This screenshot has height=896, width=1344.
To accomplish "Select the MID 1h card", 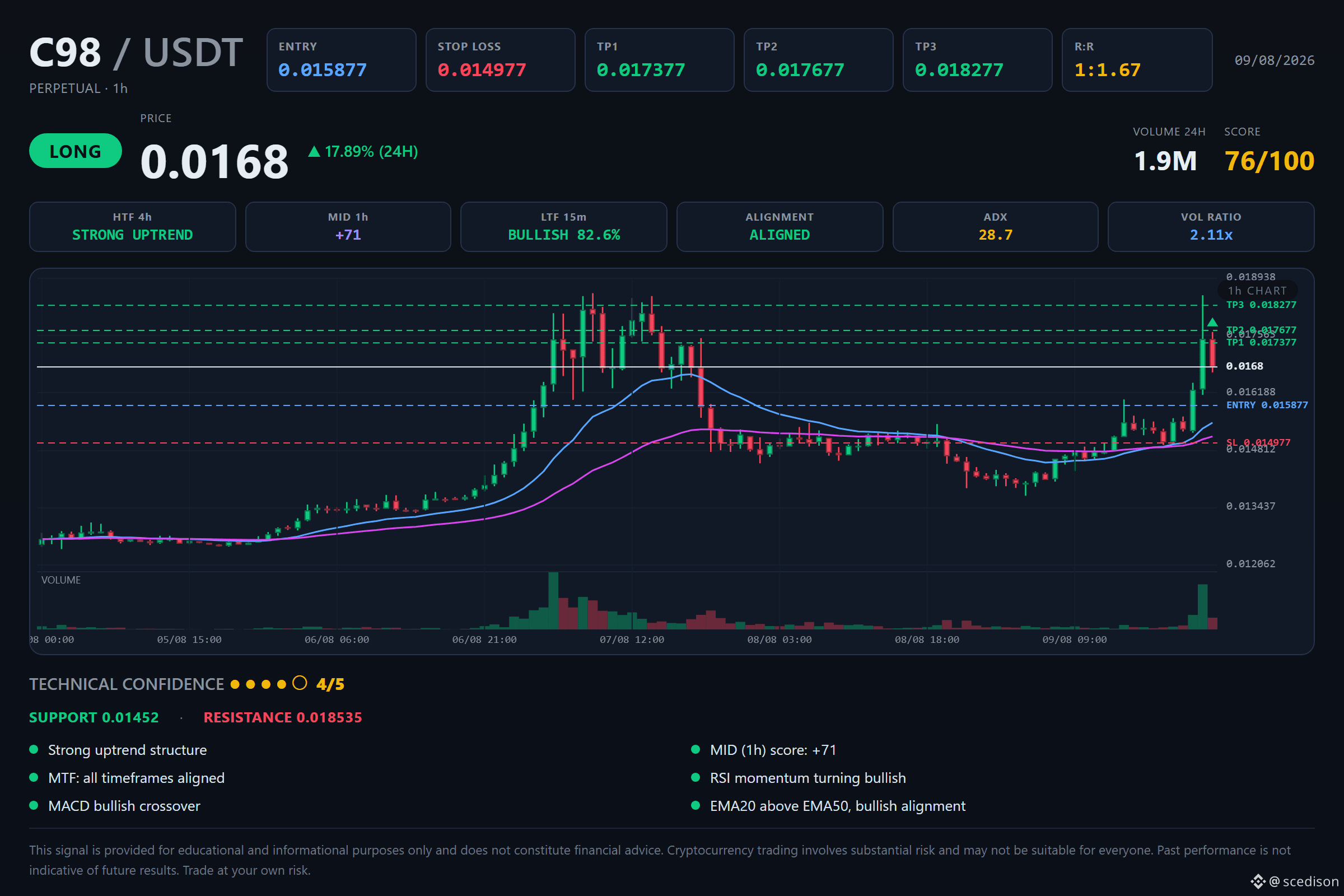I will click(x=348, y=227).
